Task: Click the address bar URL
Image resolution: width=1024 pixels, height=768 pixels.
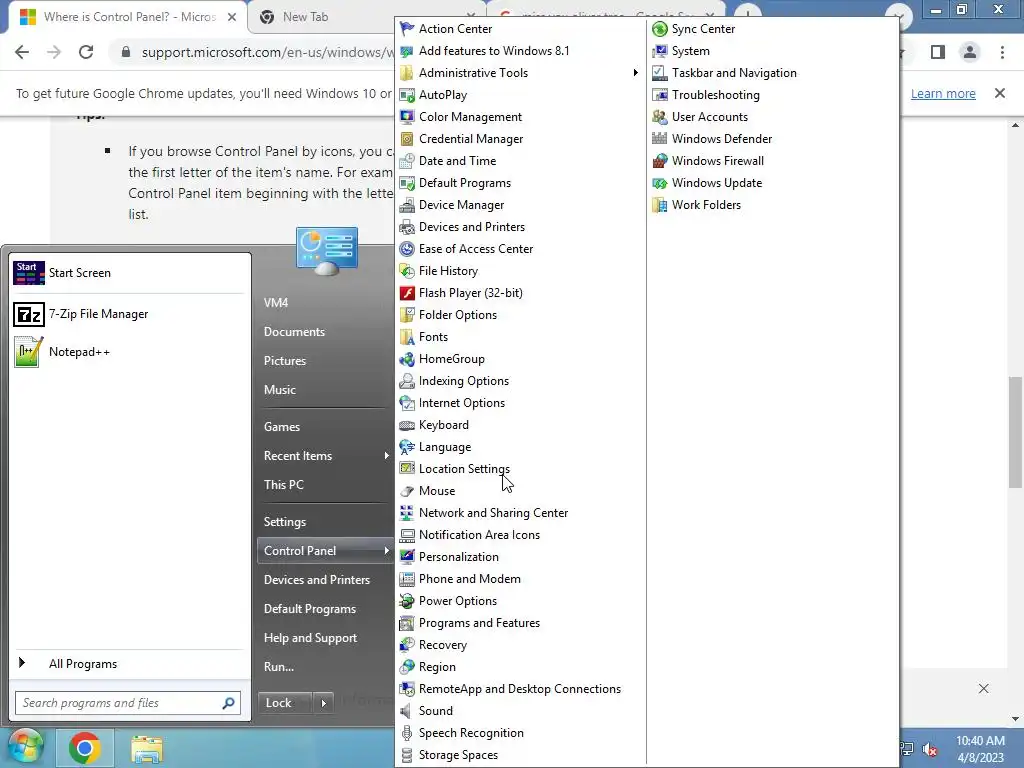Action: pos(268,52)
